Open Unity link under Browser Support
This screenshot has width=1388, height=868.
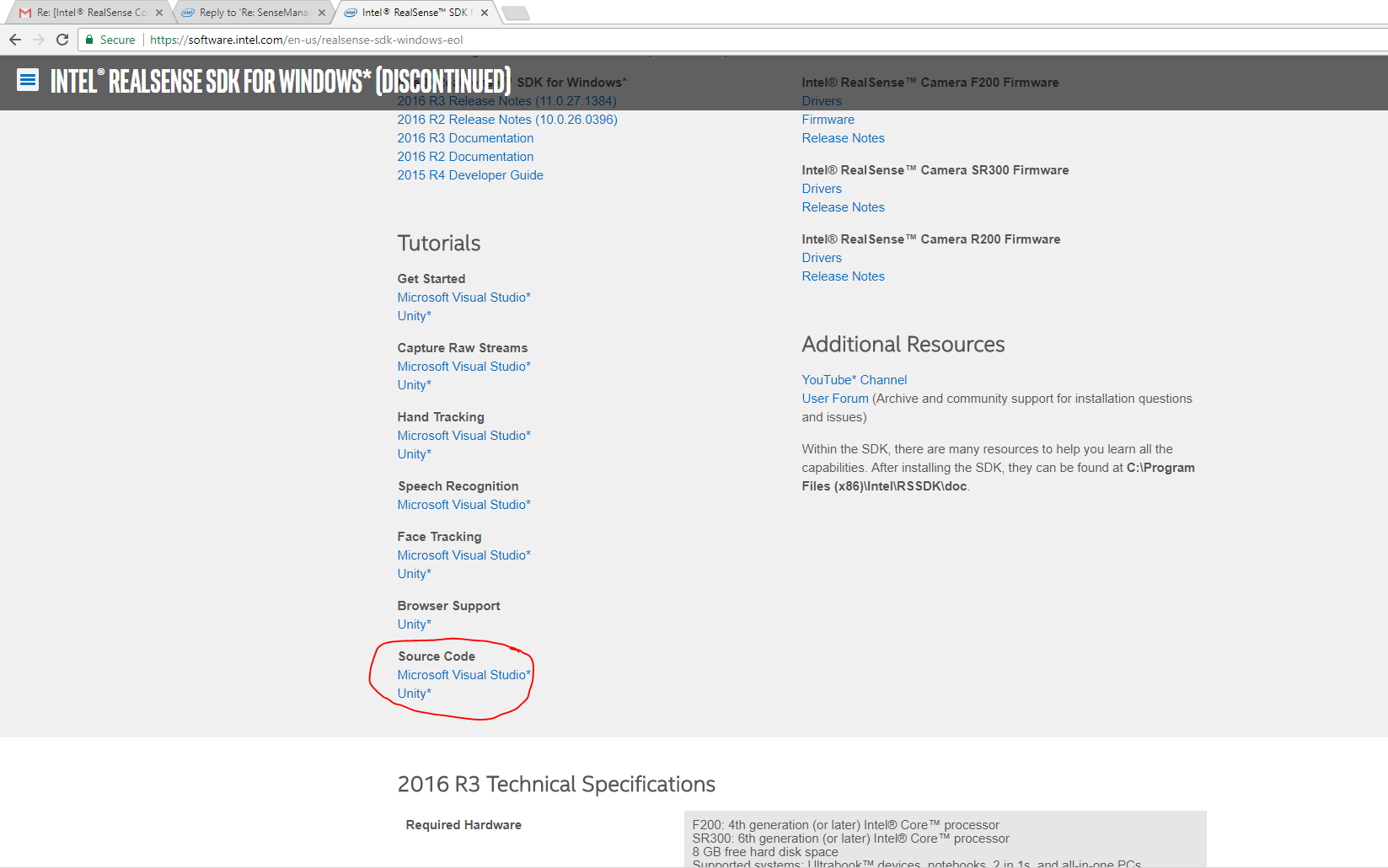coord(414,624)
